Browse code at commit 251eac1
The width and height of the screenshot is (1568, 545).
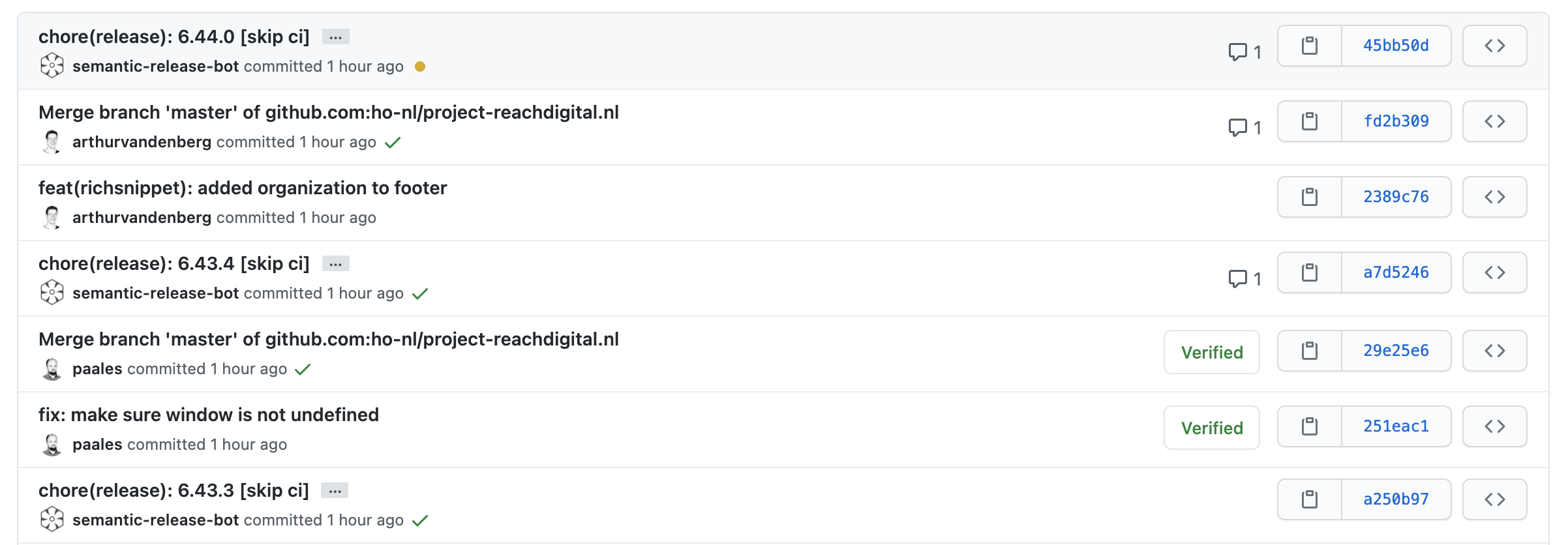pyautogui.click(x=1494, y=426)
